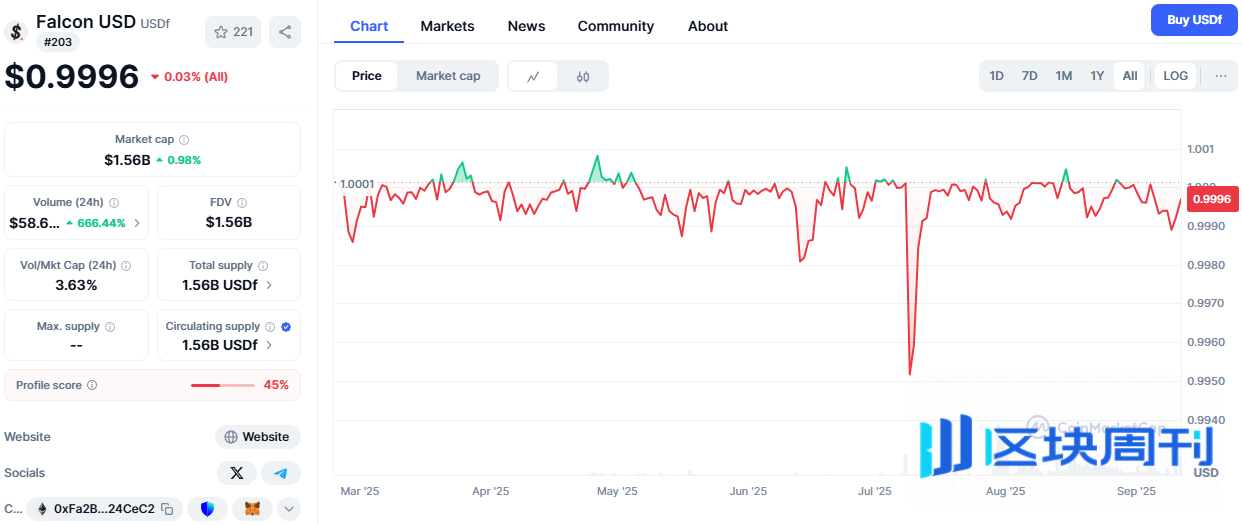Open X (Twitter) social link
Viewport: 1242px width, 525px height.
(237, 473)
